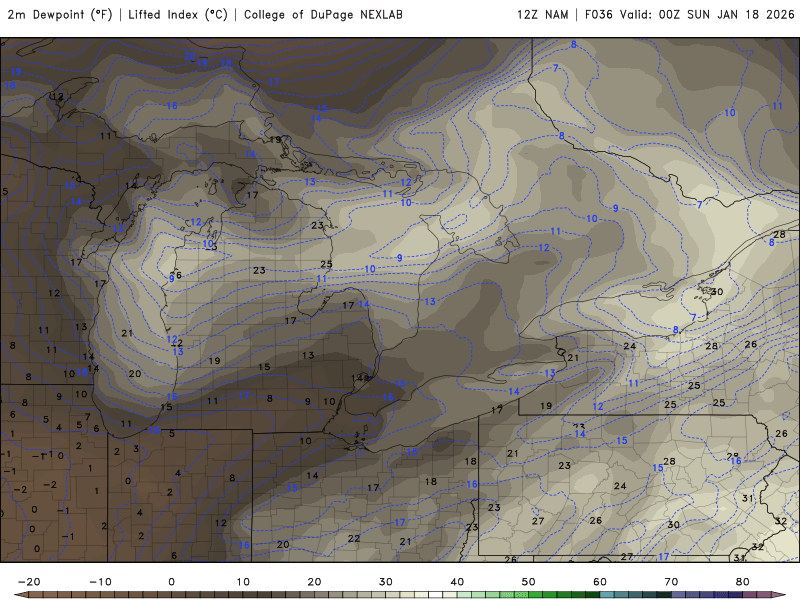The width and height of the screenshot is (800, 600).
Task: Click the 'Valid: 00Z SUN JAN 18 2026' text
Action: click(x=707, y=15)
